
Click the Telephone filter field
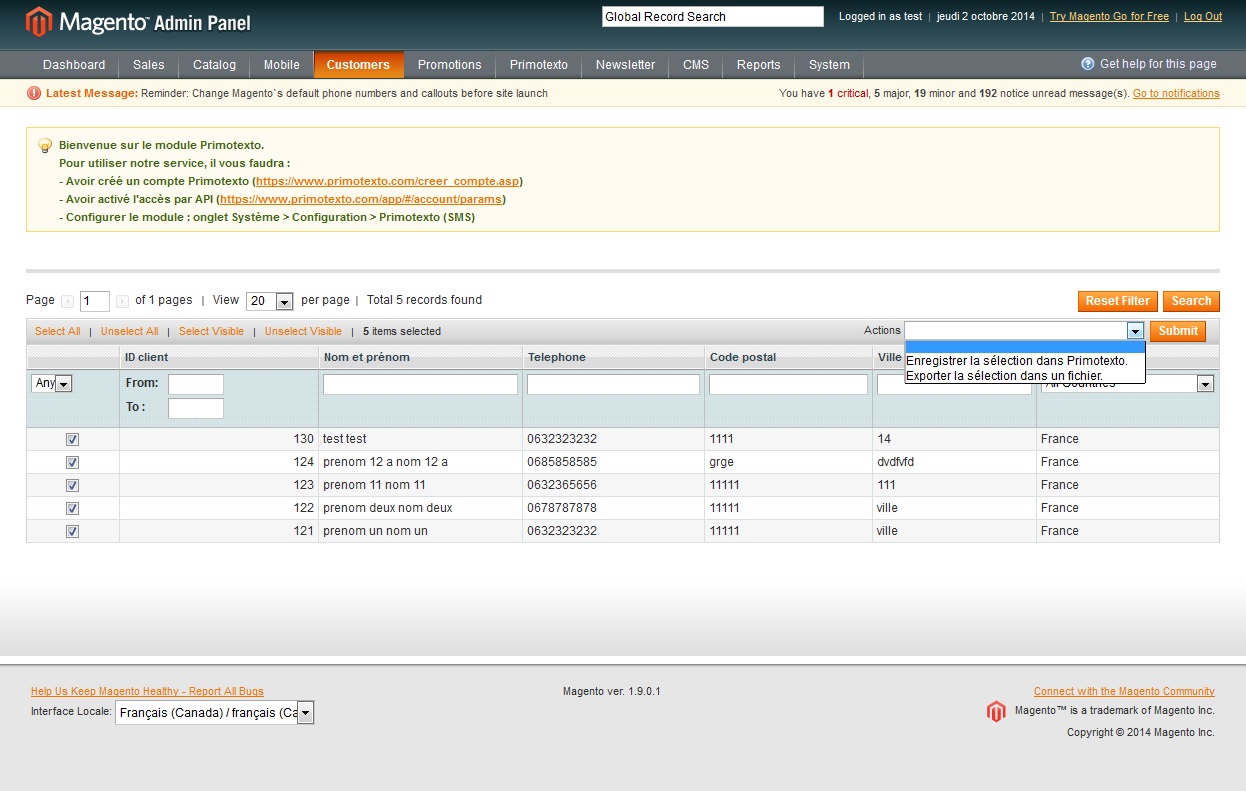[x=613, y=384]
